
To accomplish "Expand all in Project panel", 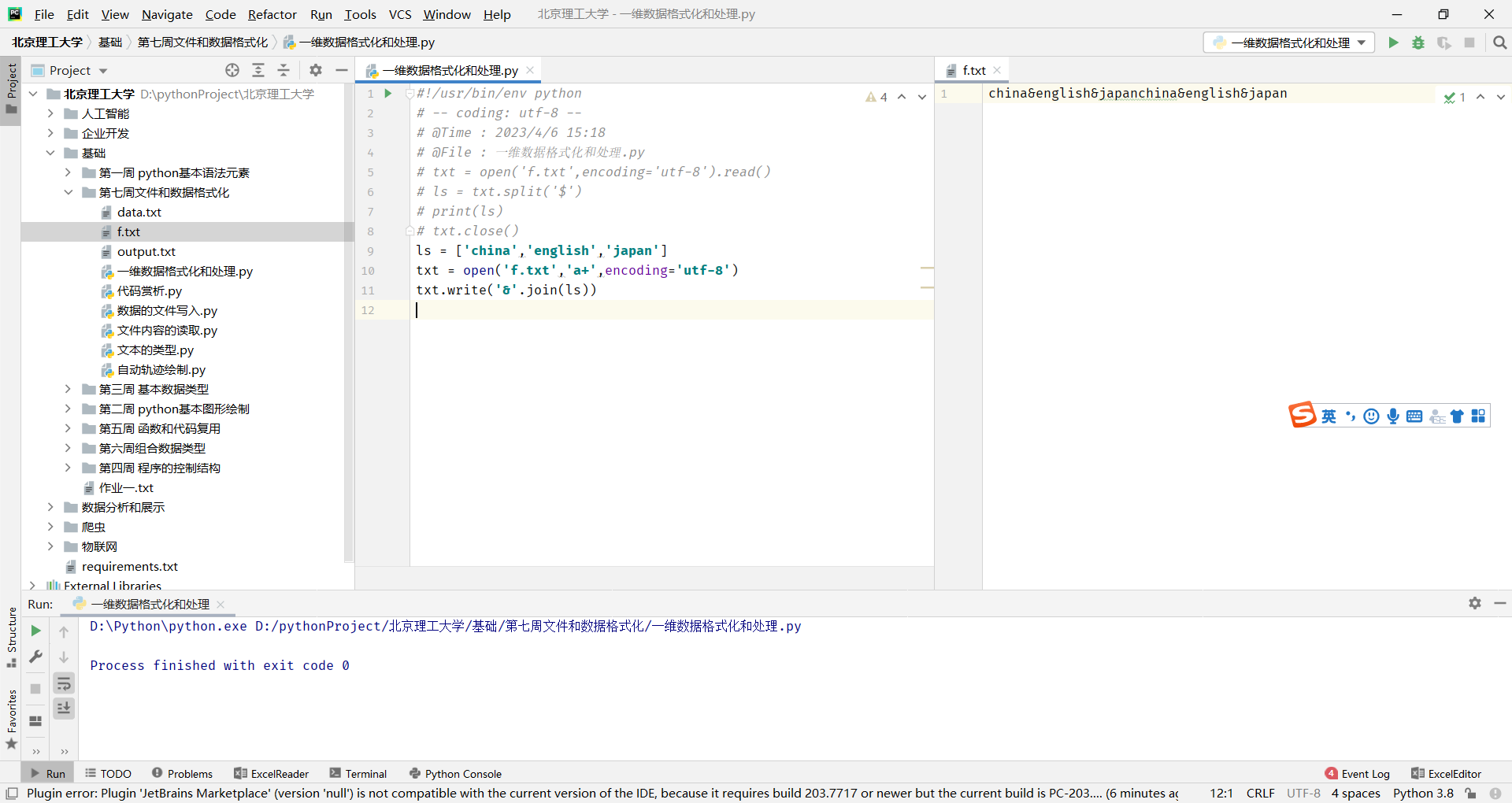I will click(258, 70).
